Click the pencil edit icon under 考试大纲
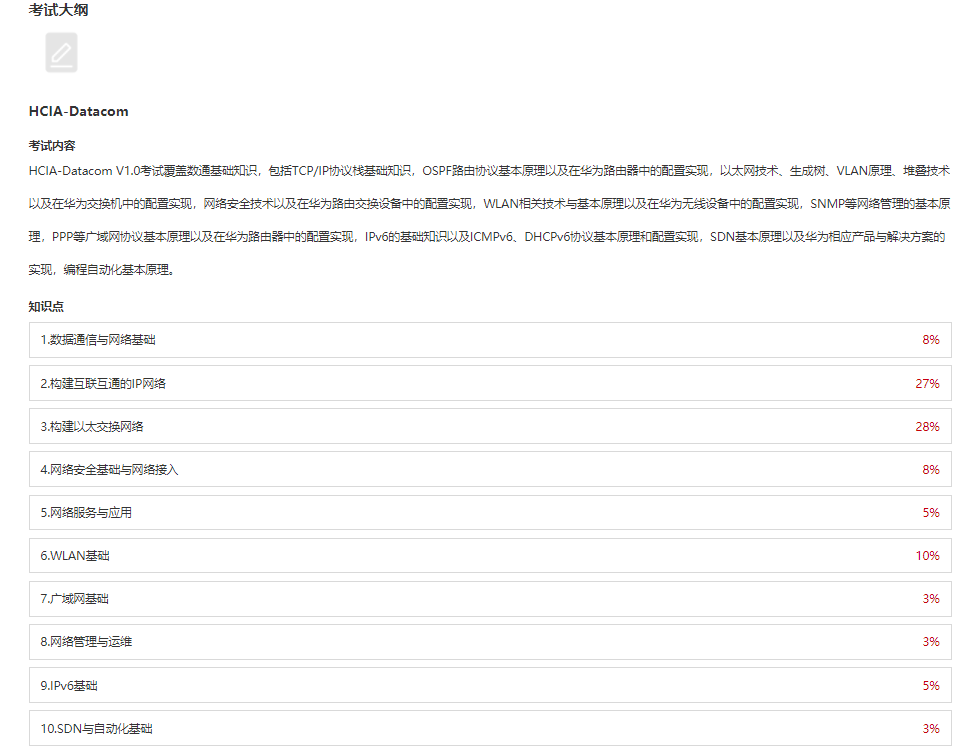Viewport: 978px width, 754px height. (x=61, y=53)
